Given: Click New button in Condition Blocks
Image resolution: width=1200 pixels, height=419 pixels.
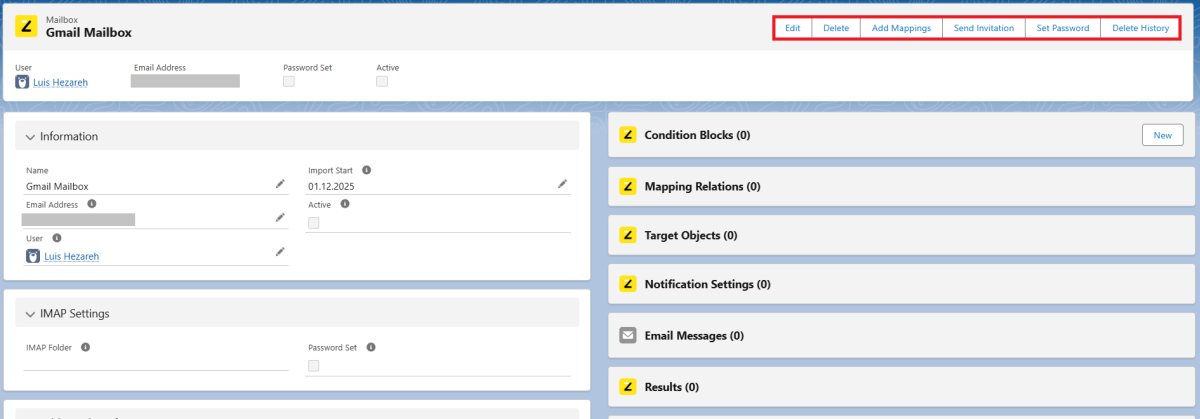Looking at the screenshot, I should (x=1162, y=135).
